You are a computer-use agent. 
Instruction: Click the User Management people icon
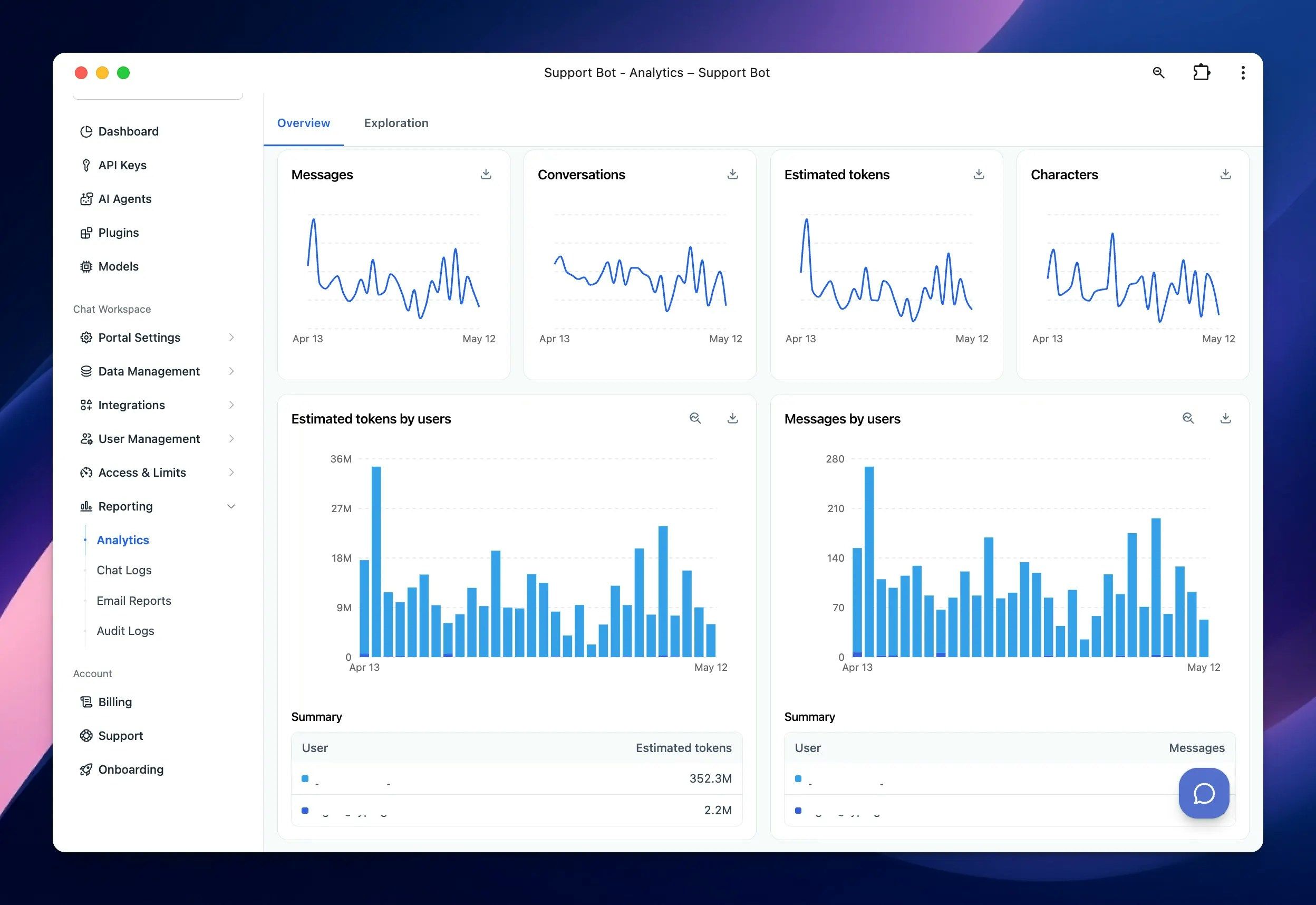click(86, 439)
